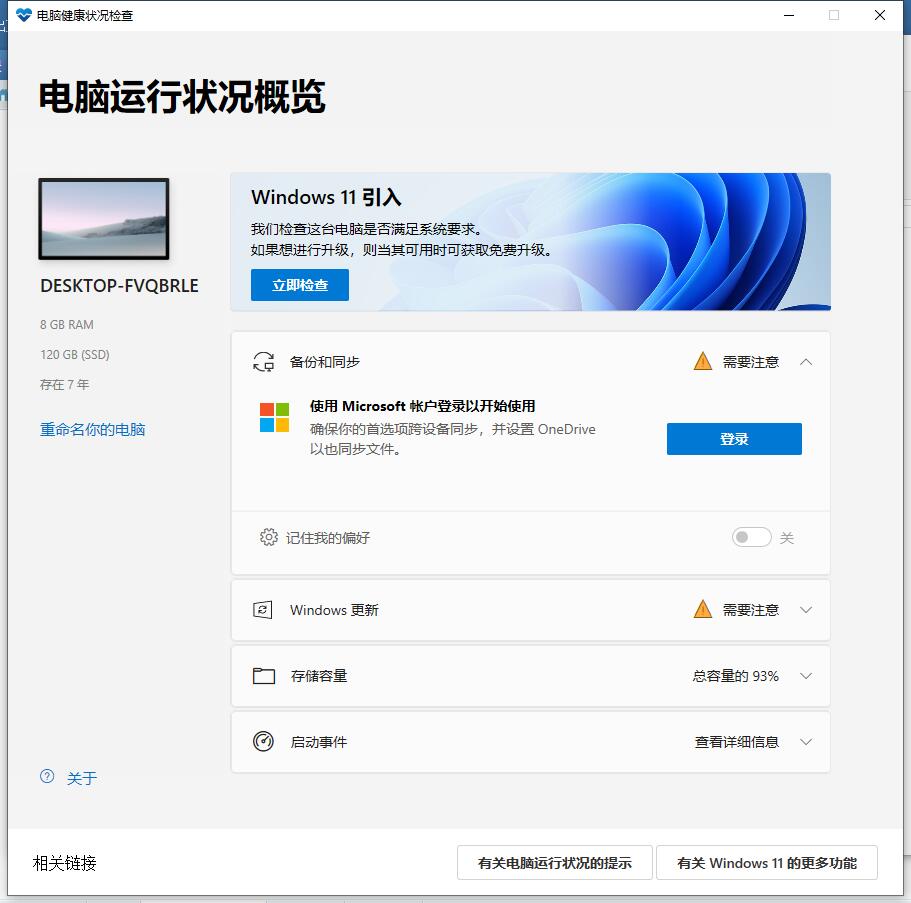Image resolution: width=911 pixels, height=903 pixels.
Task: Click the 存储容量 folder icon
Action: coord(264,676)
